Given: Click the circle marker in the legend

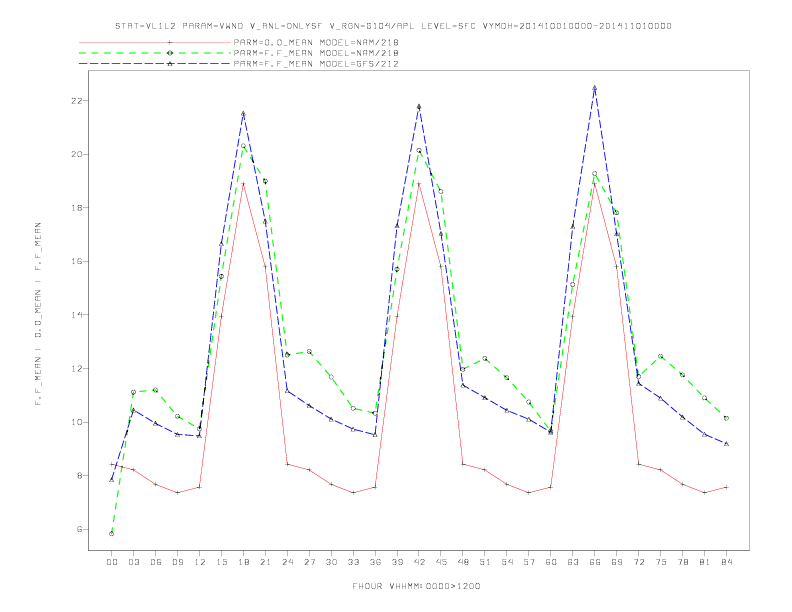Looking at the screenshot, I should [x=170, y=53].
